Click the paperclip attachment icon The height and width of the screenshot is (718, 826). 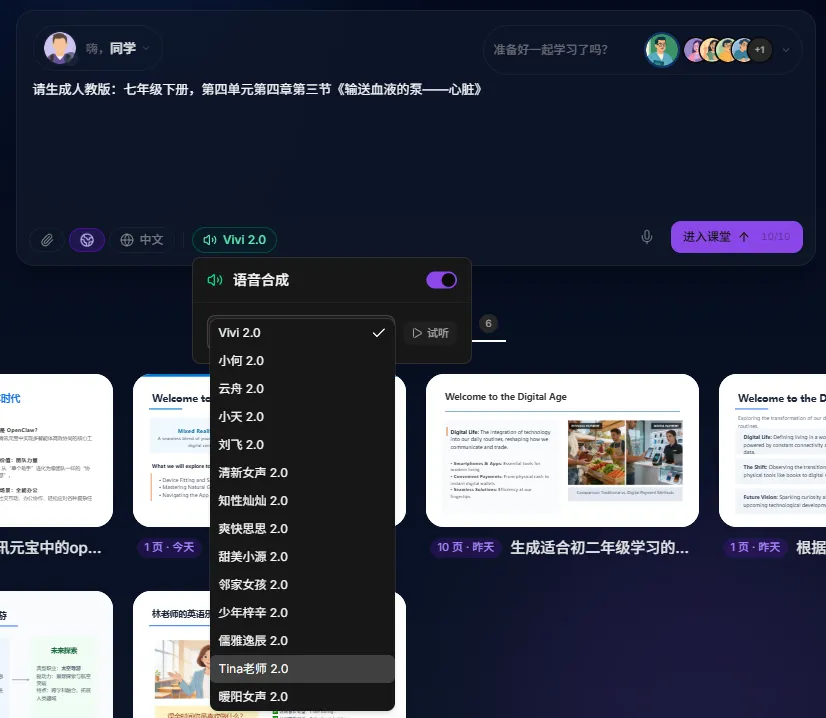coord(47,240)
